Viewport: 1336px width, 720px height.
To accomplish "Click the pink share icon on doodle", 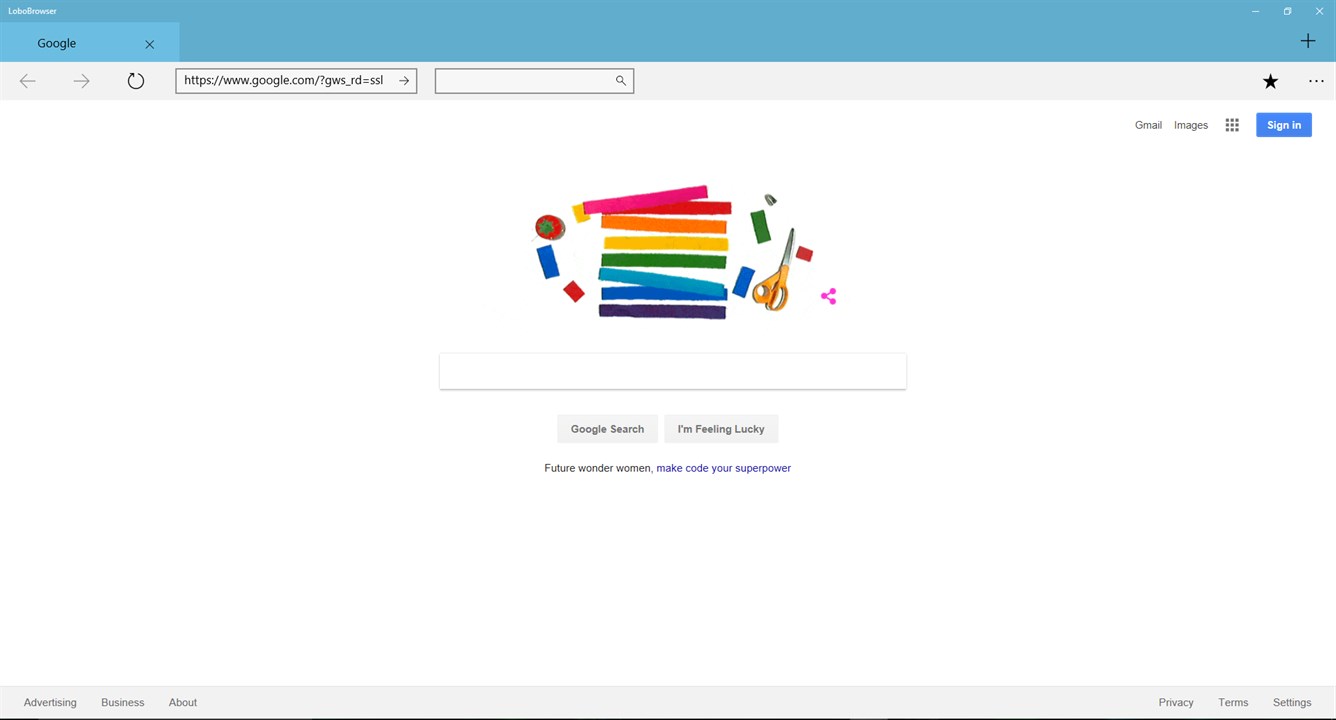I will coord(828,296).
